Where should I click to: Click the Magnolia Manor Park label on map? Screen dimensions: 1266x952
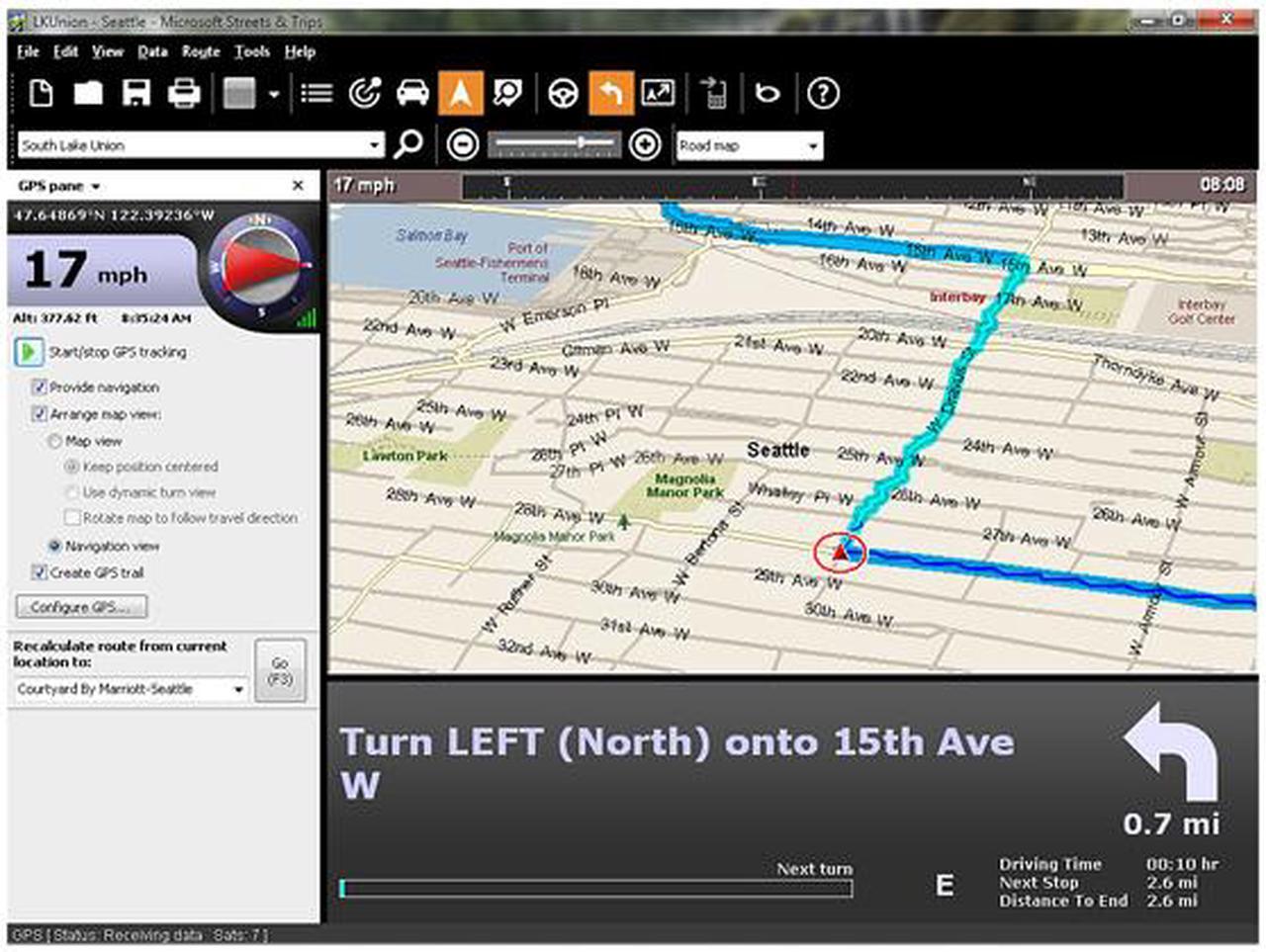pyautogui.click(x=685, y=485)
